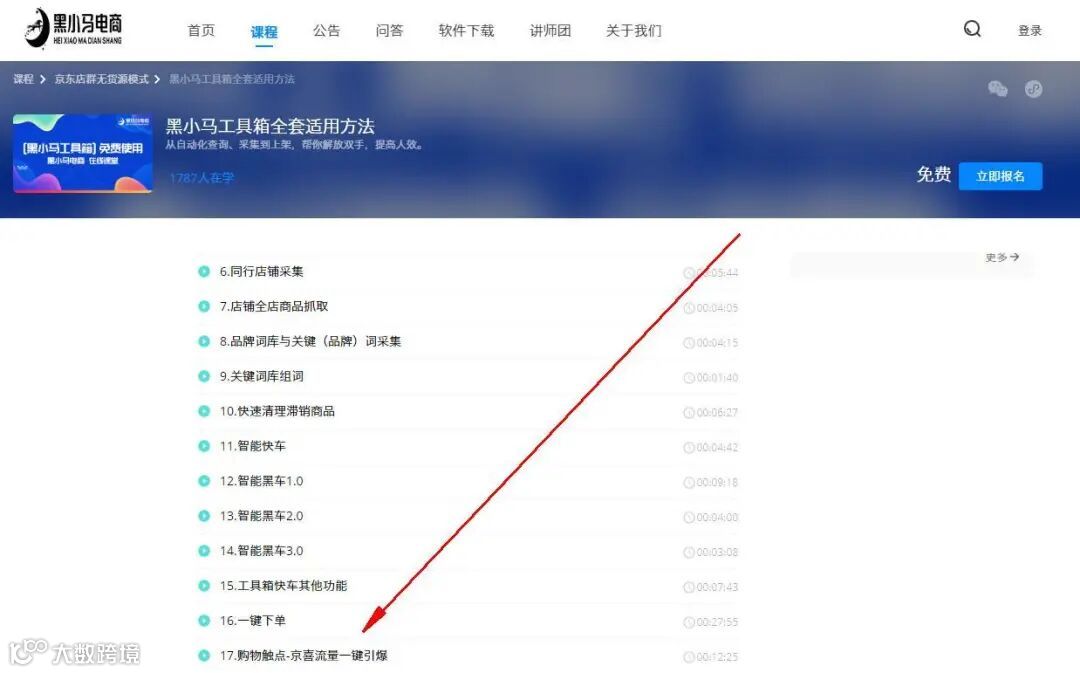Image resolution: width=1080 pixels, height=673 pixels.
Task: Open lesson 10.快速清理滞销商品
Action: (277, 411)
